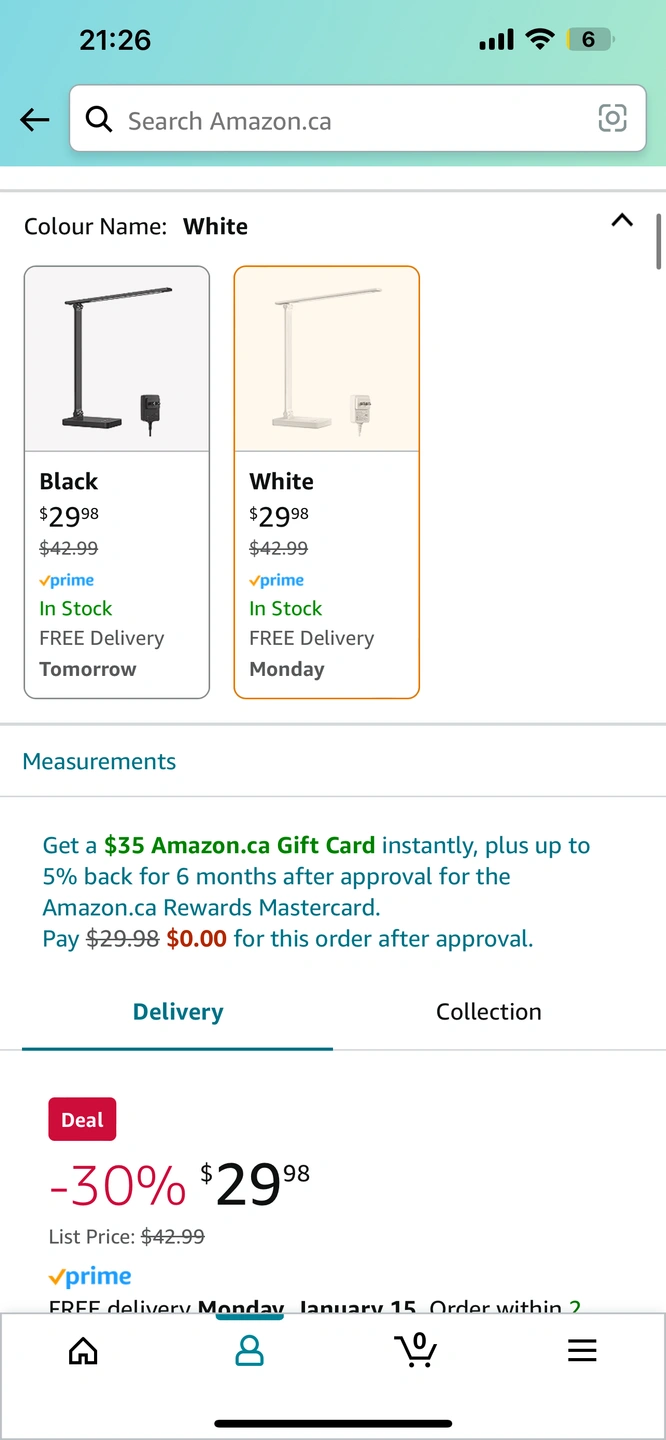Image resolution: width=666 pixels, height=1440 pixels.
Task: Click the page scrollbar on the right edge
Action: tap(658, 241)
